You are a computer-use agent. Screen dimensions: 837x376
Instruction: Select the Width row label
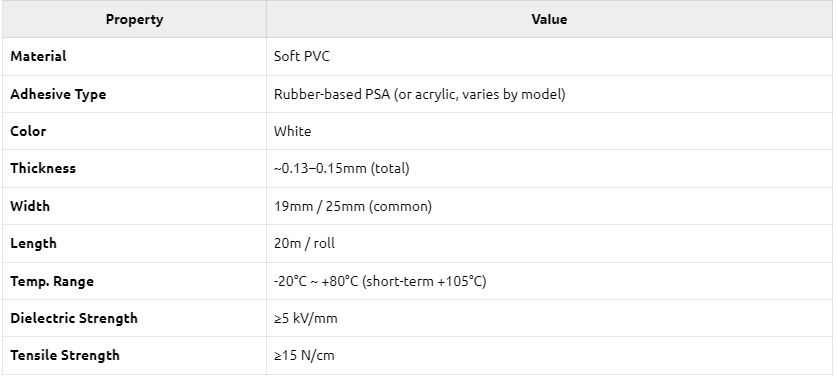30,206
